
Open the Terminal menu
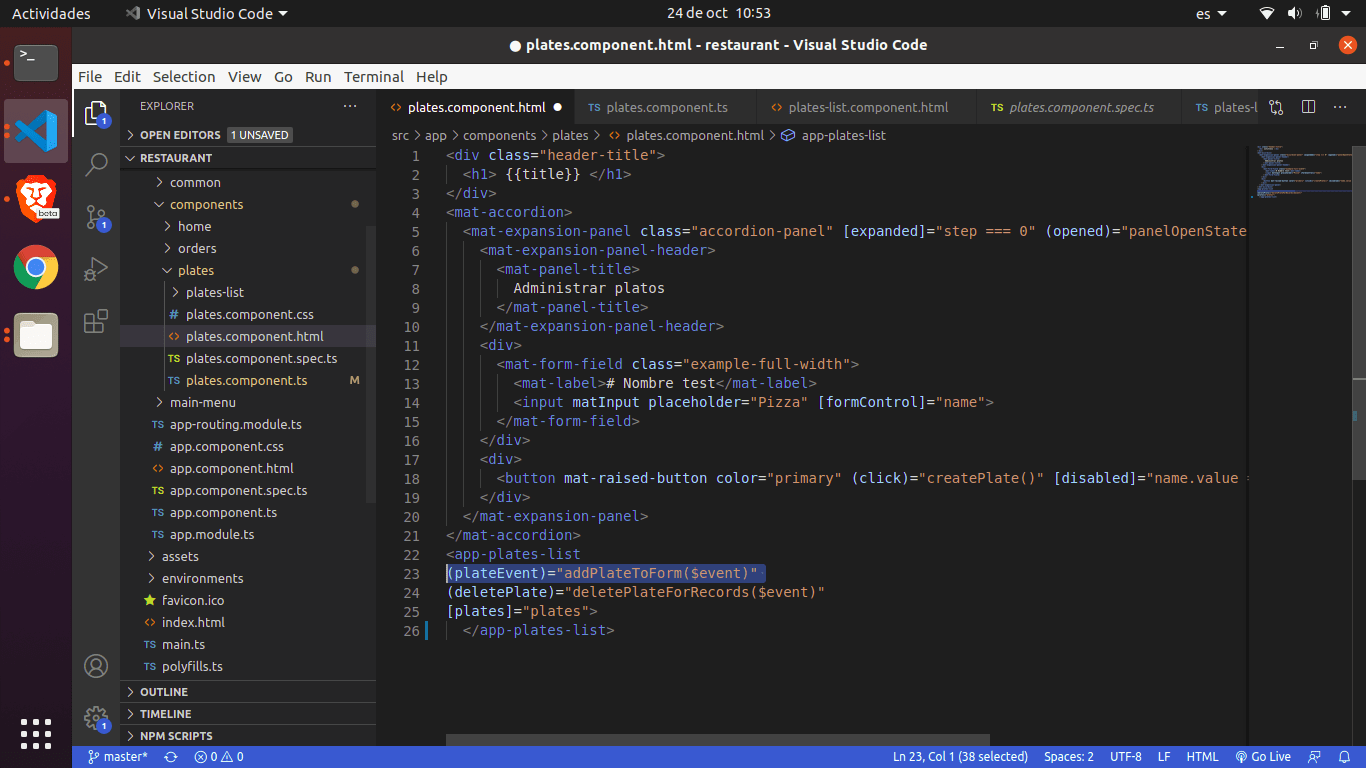[373, 77]
